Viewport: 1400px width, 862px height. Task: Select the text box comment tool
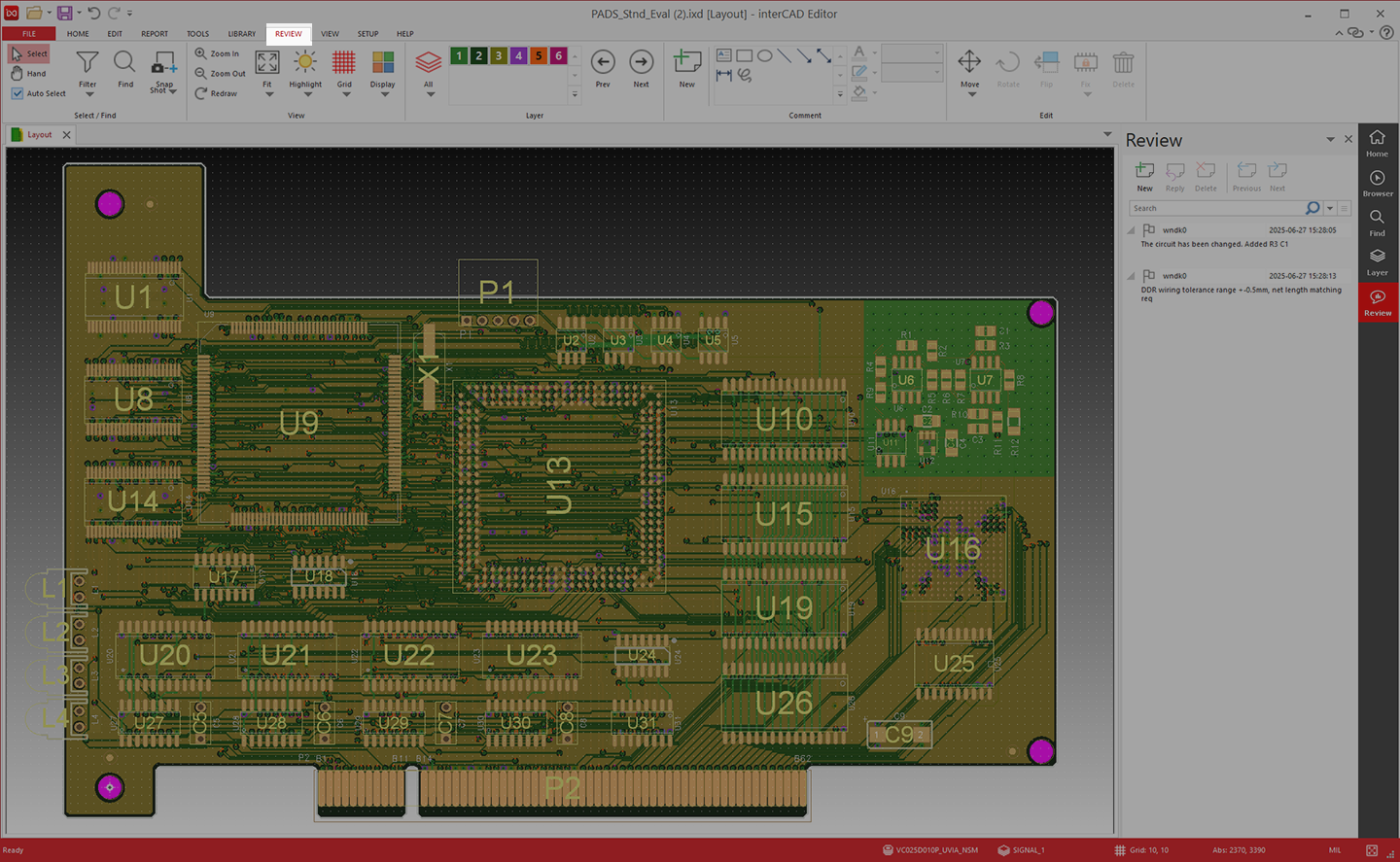coord(724,55)
